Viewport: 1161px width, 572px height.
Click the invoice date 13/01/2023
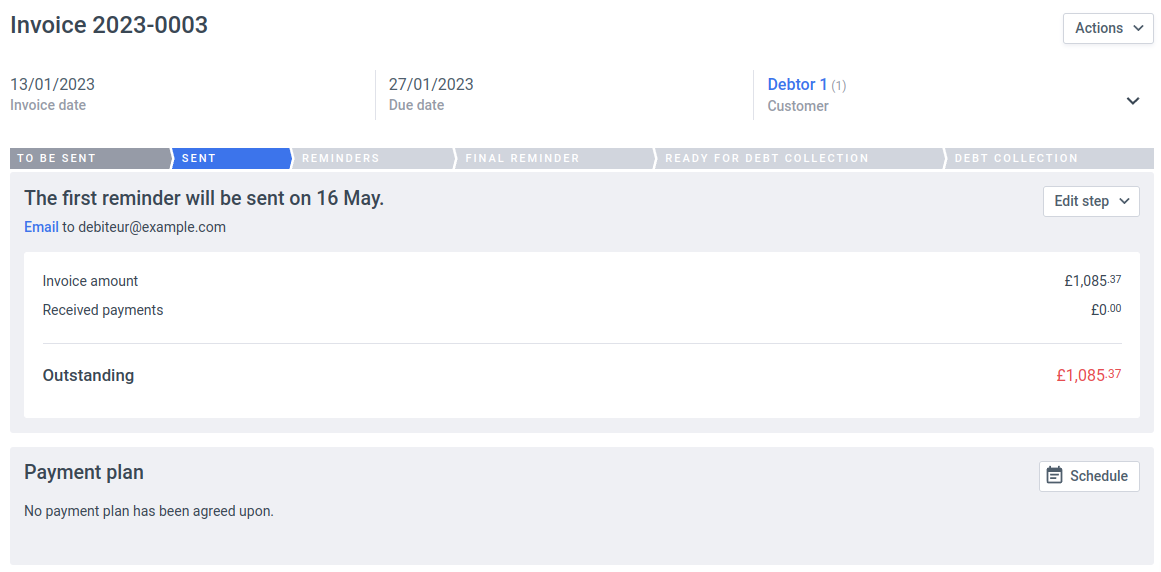tap(52, 85)
